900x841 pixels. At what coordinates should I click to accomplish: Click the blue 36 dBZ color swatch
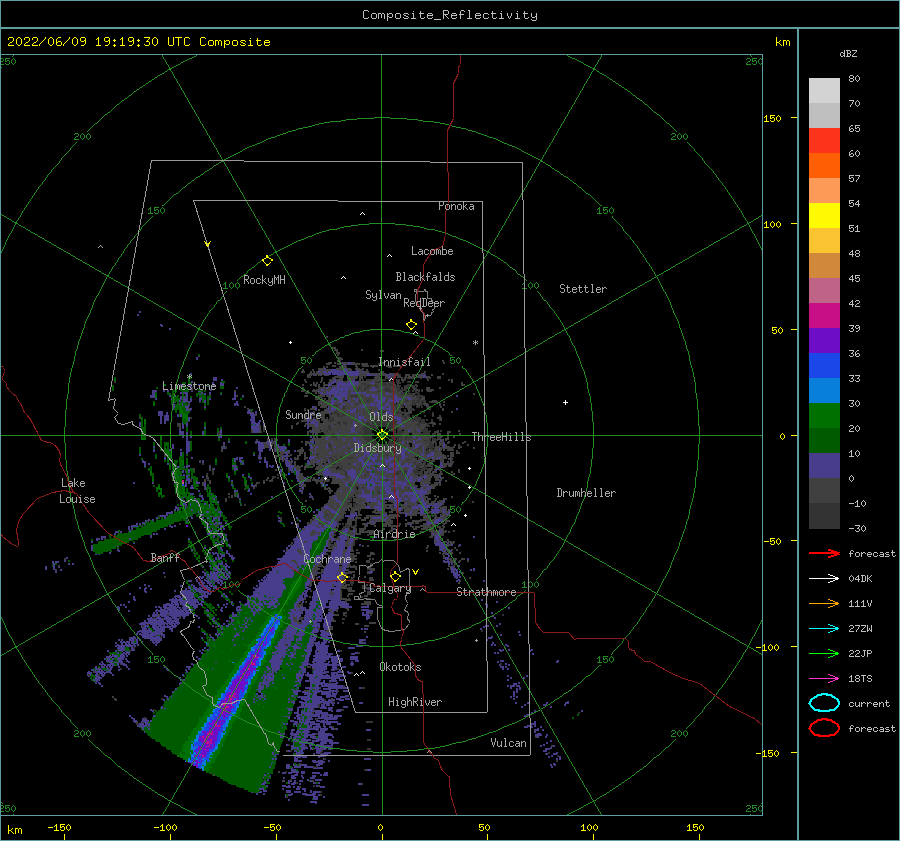click(824, 365)
